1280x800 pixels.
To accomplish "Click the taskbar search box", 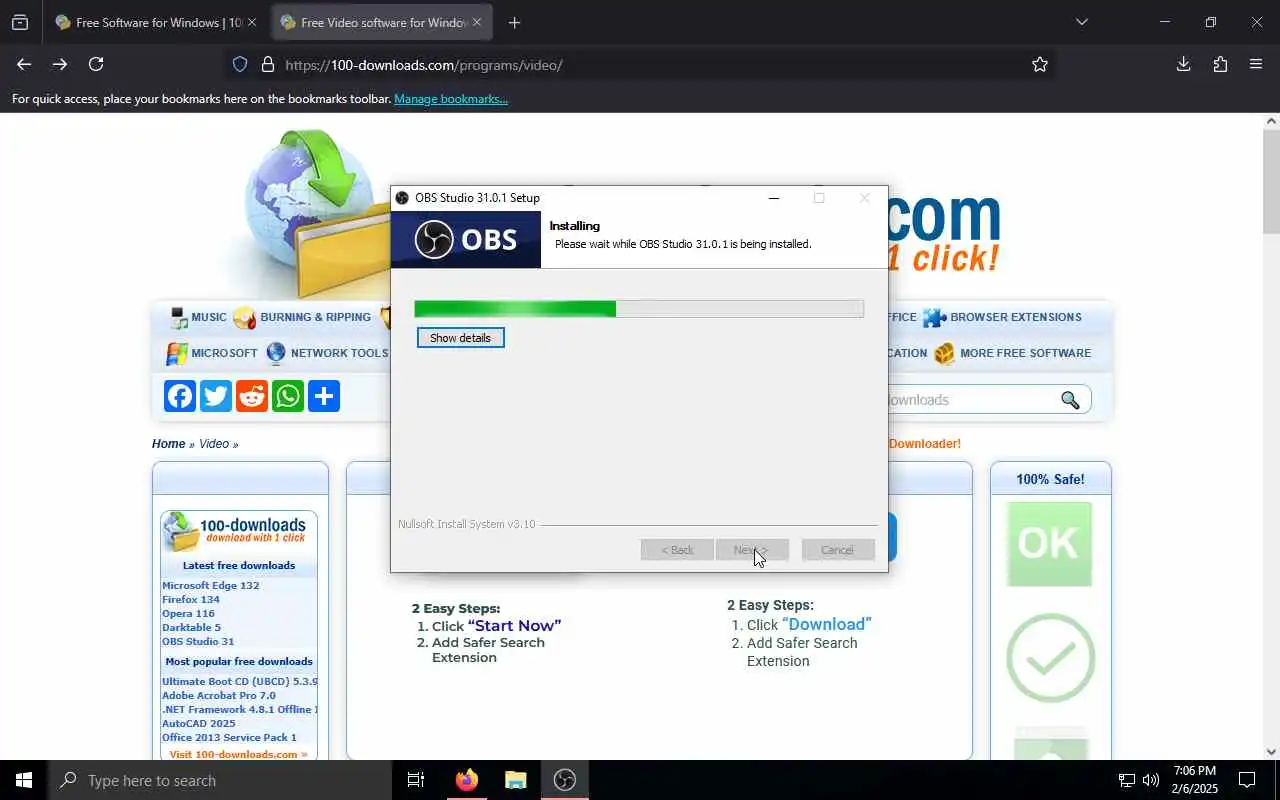I will click(x=220, y=780).
